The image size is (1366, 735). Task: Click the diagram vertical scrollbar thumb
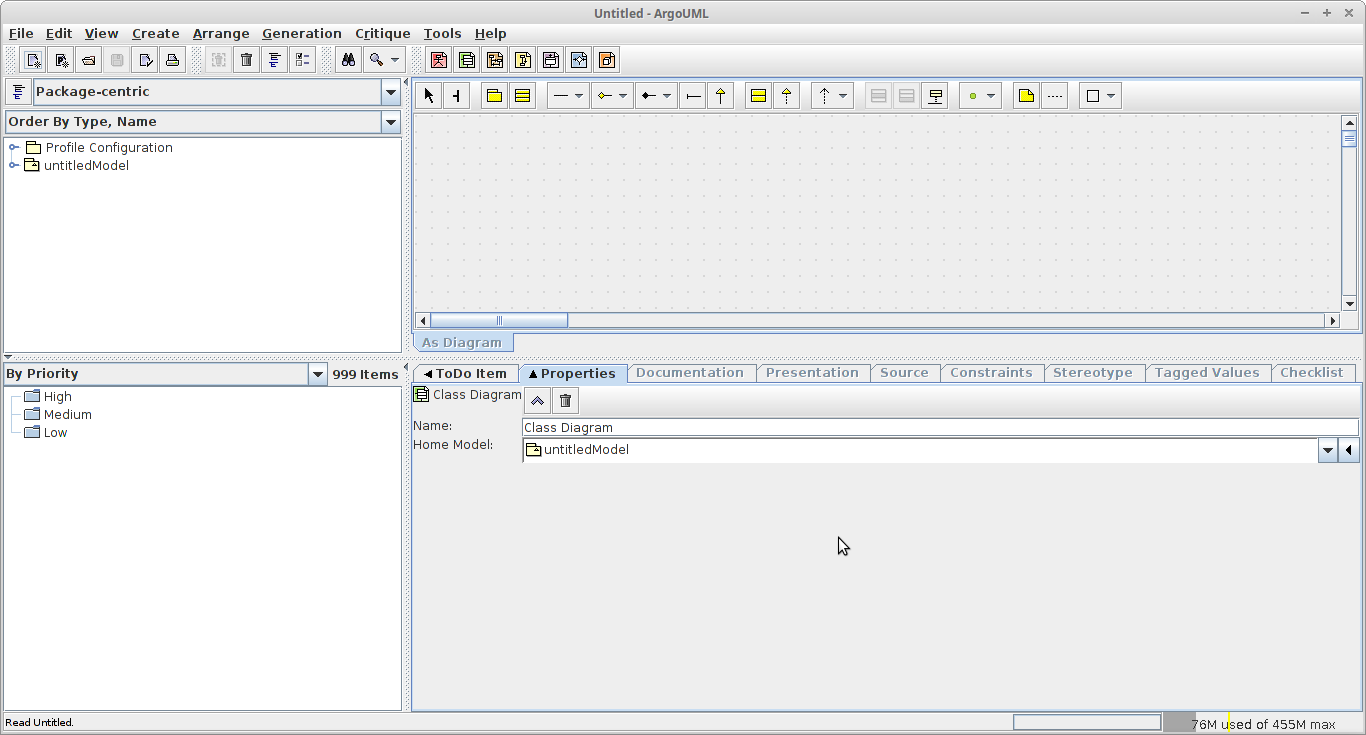point(1350,139)
